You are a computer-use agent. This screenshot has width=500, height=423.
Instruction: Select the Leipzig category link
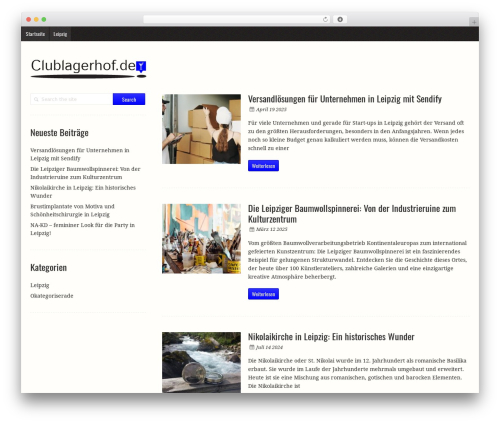click(40, 285)
